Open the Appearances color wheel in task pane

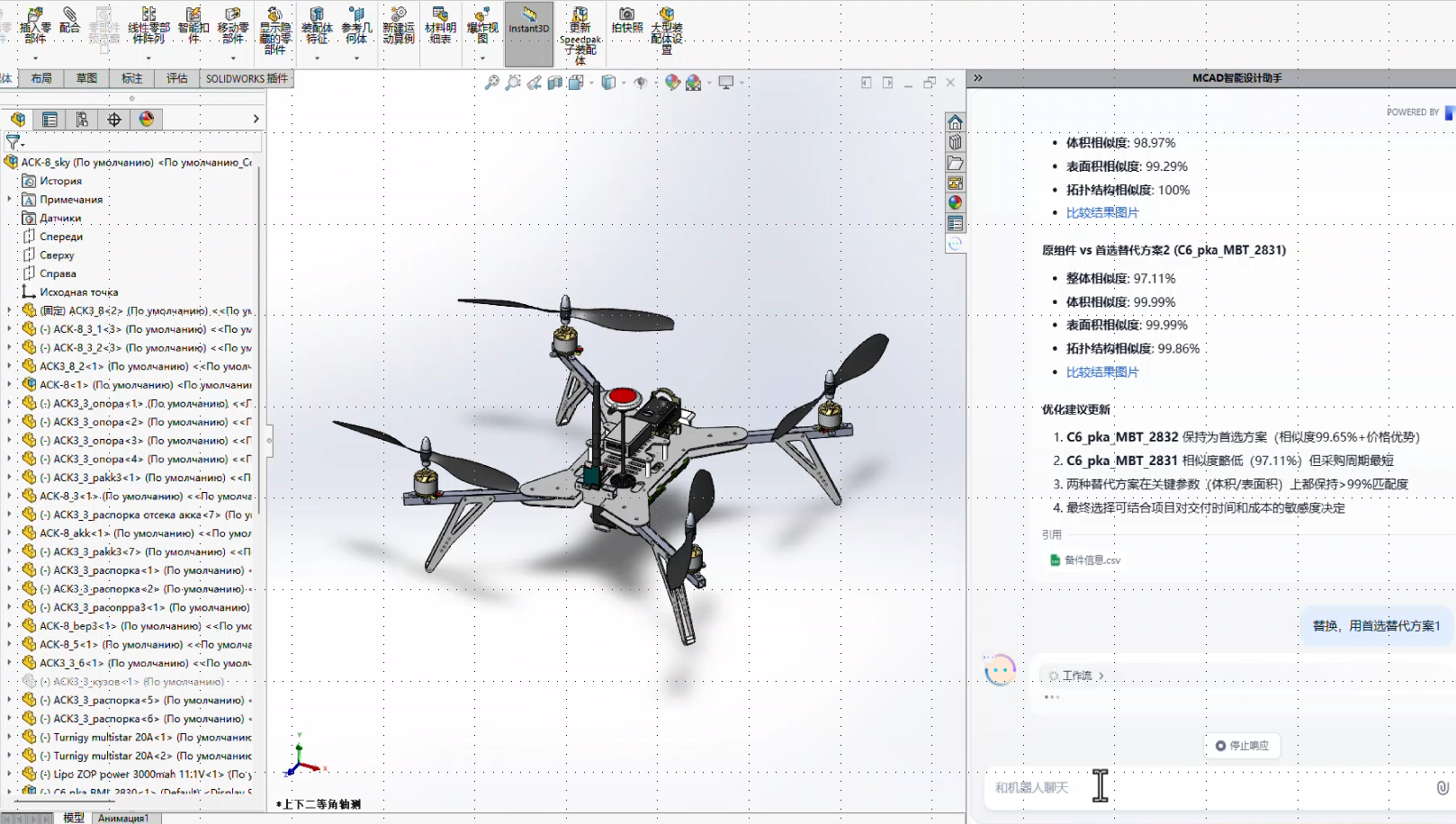(x=955, y=203)
